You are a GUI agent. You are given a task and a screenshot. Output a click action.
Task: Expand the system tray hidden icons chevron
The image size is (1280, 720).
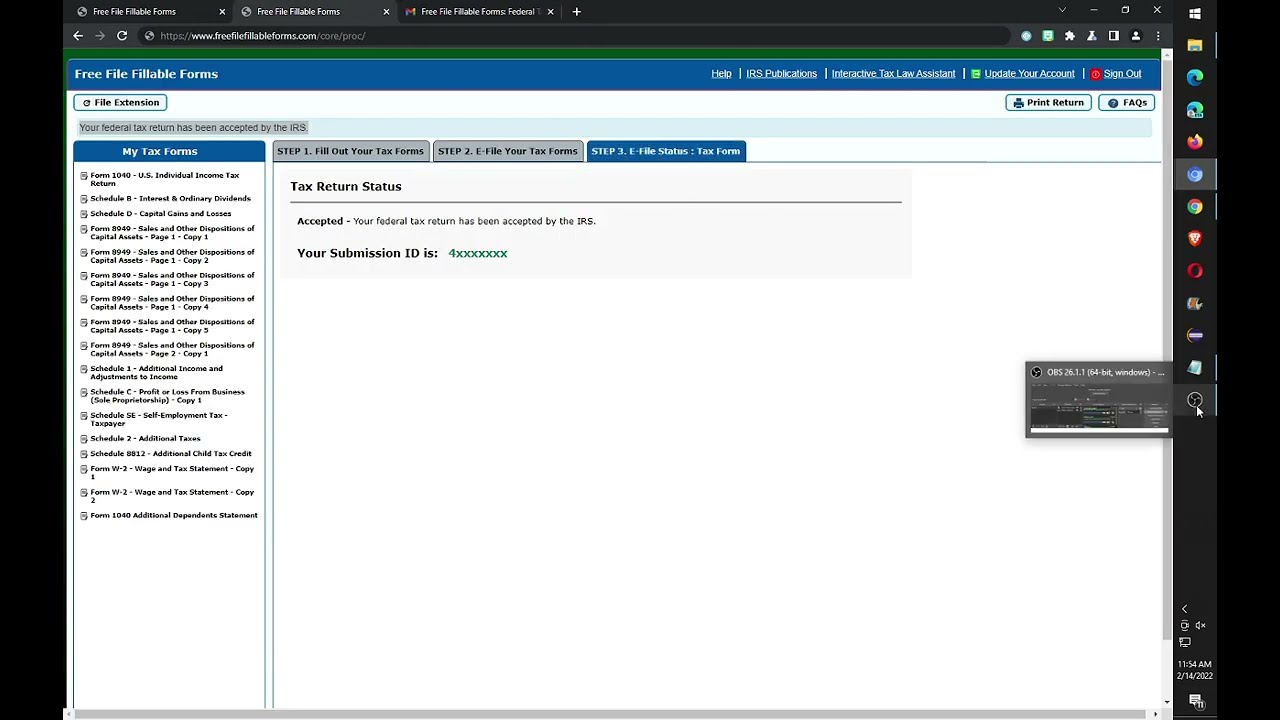(x=1184, y=609)
